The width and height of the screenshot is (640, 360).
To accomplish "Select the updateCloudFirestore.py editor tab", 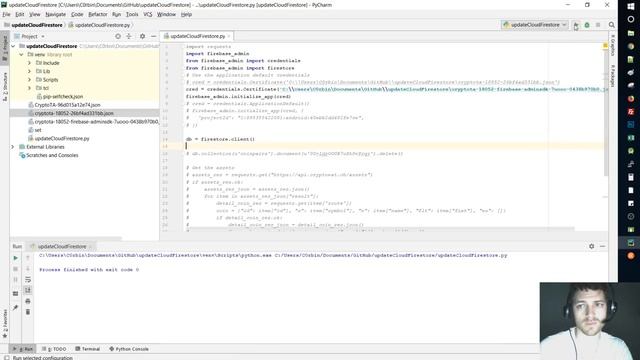I will (x=198, y=36).
